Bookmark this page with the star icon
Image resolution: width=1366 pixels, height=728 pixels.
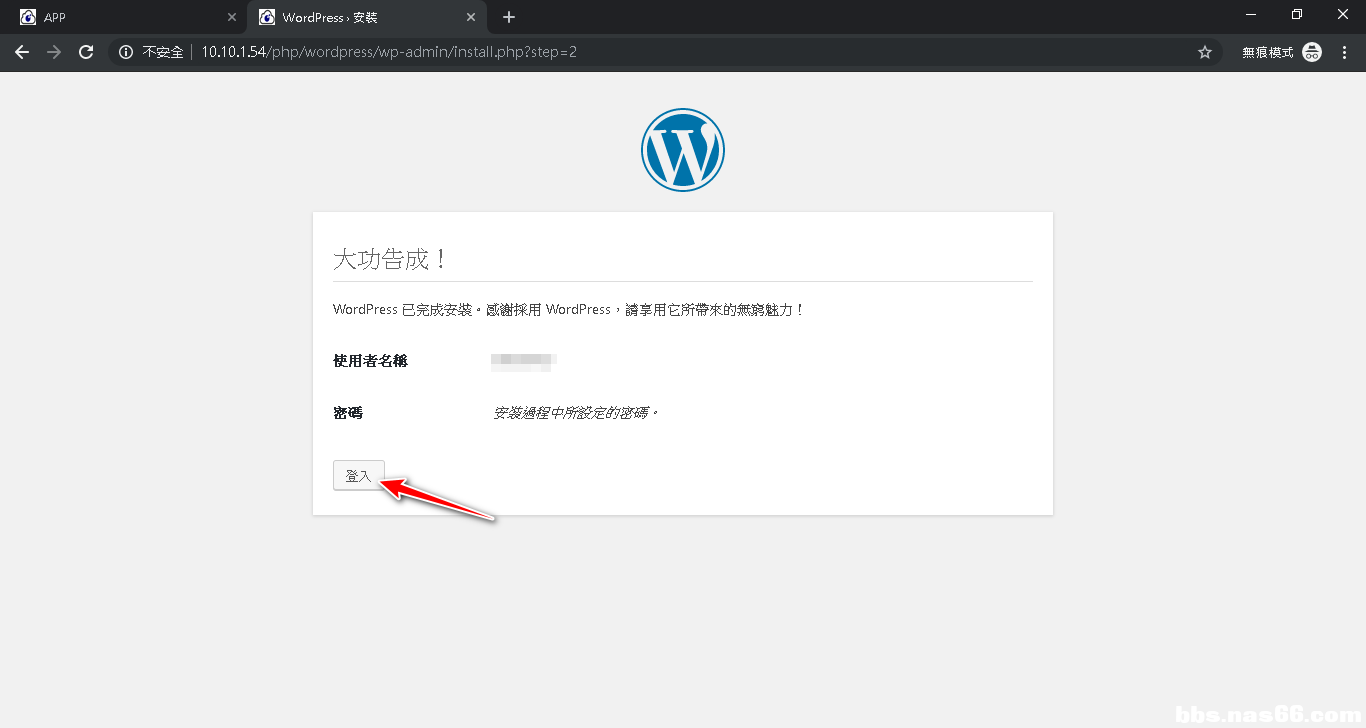1204,52
